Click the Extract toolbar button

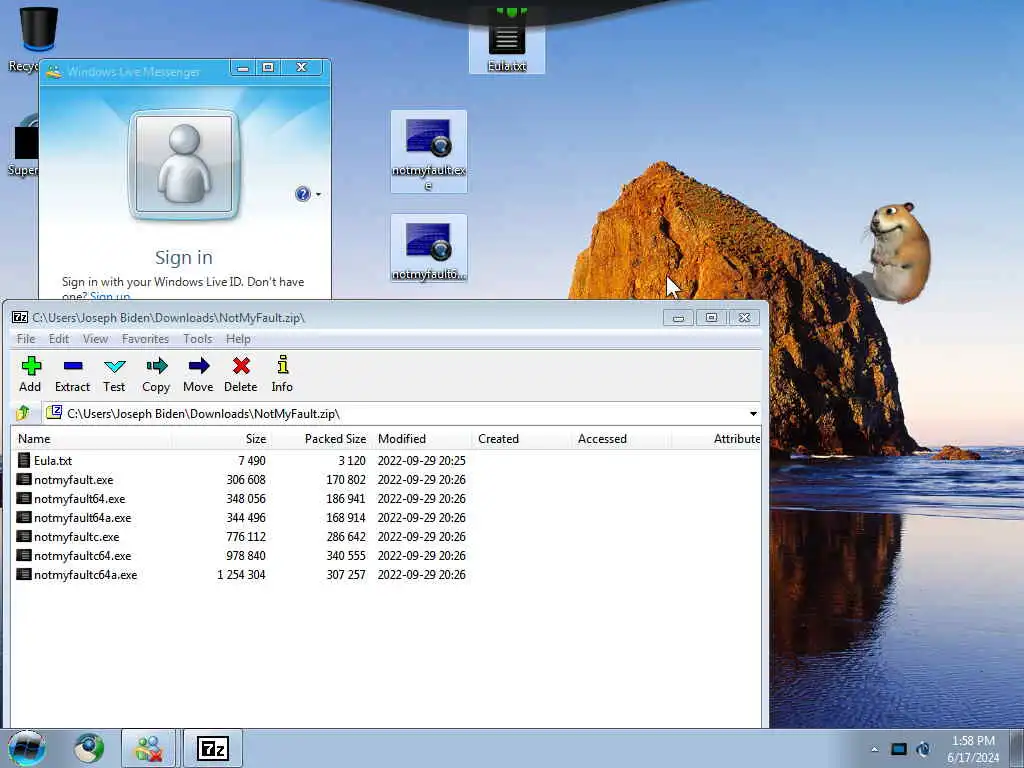click(72, 374)
